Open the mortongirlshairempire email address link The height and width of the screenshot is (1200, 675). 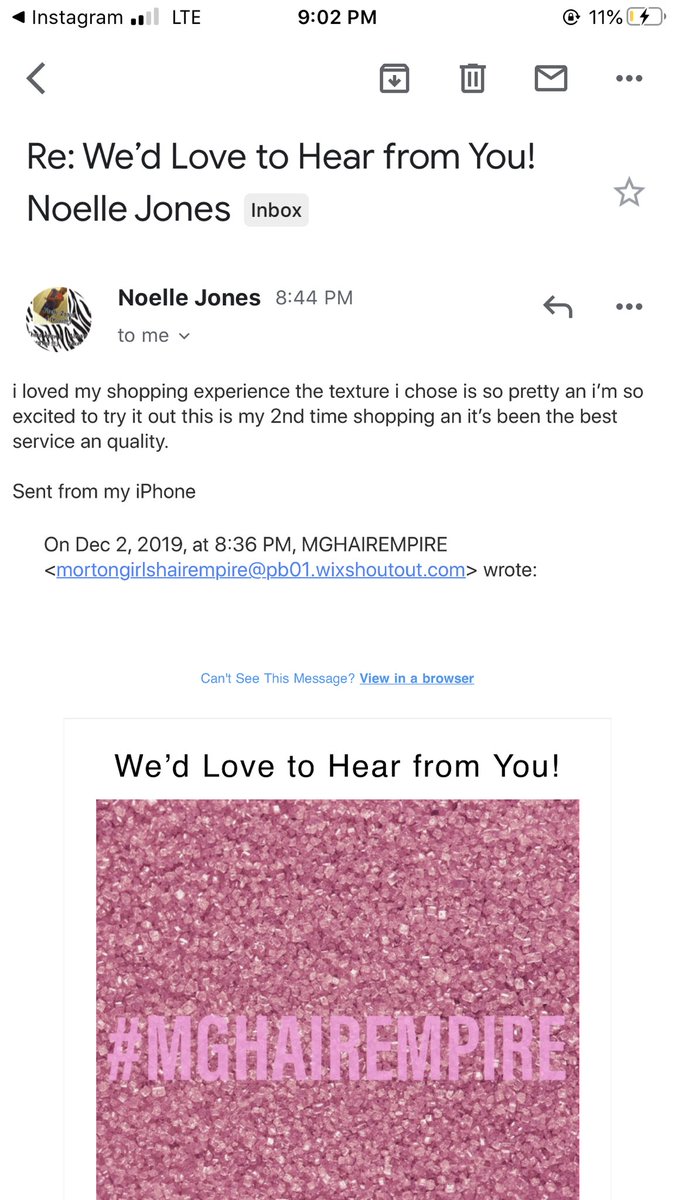[261, 570]
